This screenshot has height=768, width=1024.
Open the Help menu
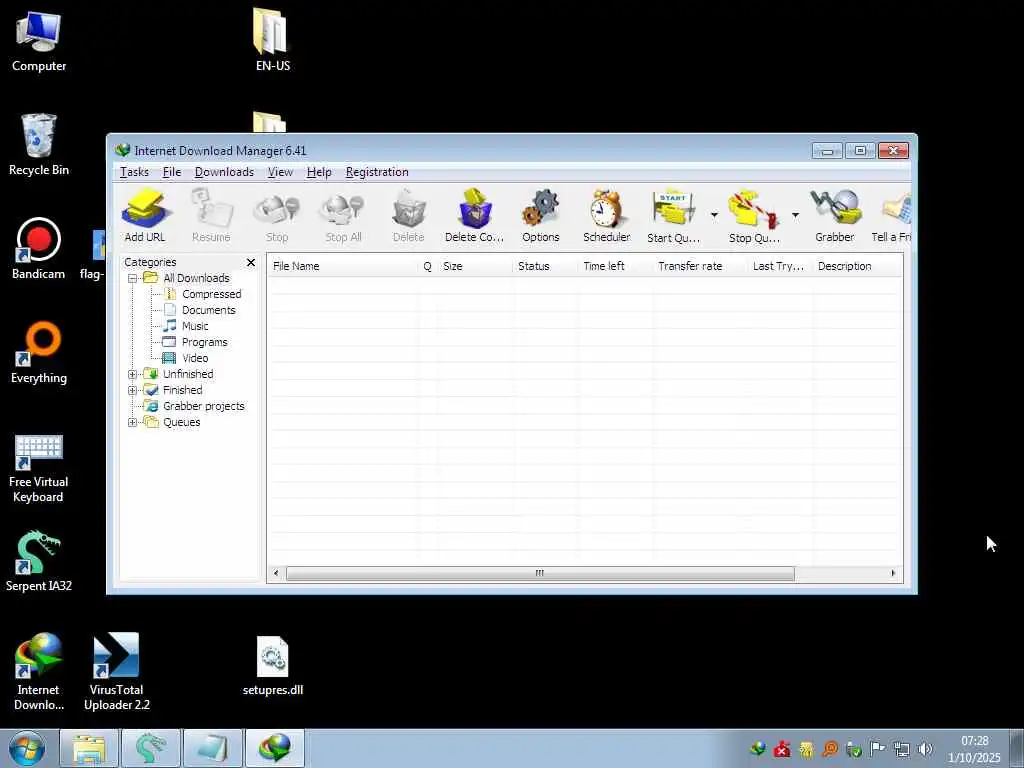319,172
